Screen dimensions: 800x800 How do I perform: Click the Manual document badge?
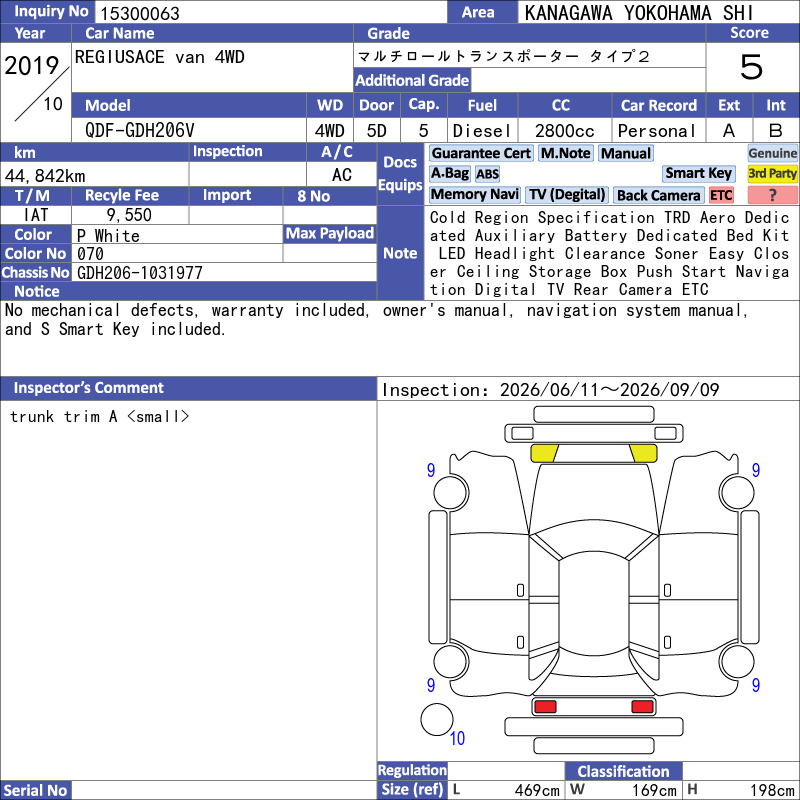(x=626, y=153)
